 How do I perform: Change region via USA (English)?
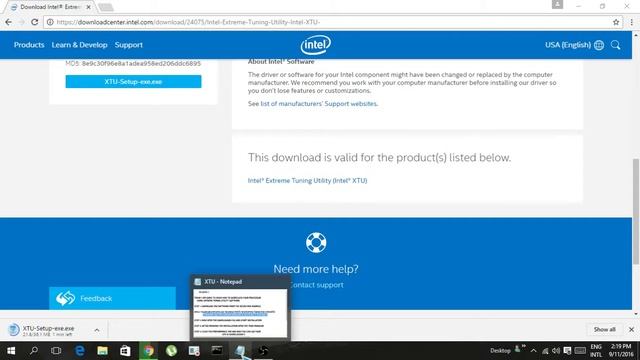tap(568, 45)
